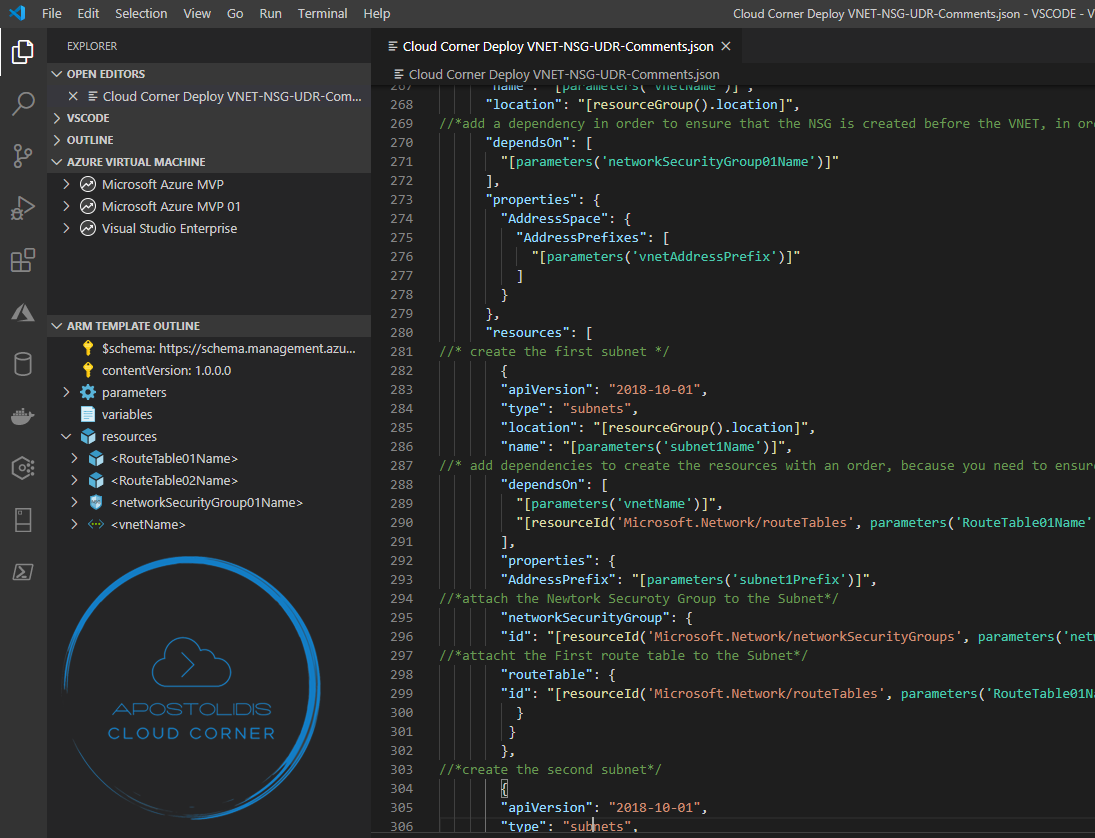The image size is (1095, 838).
Task: Open the PowerShell icon in activity bar
Action: [x=23, y=572]
